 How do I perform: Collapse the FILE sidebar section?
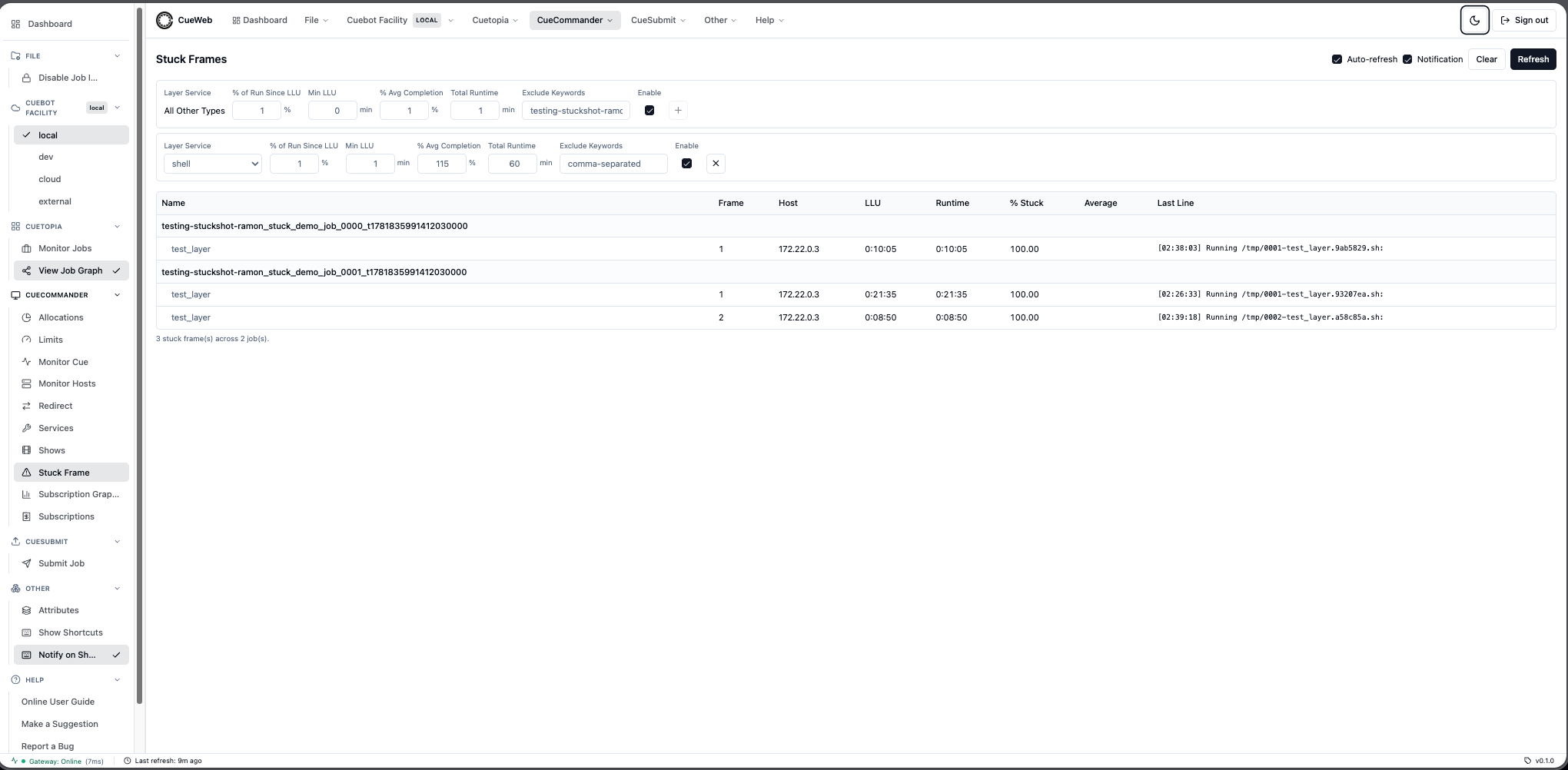117,56
